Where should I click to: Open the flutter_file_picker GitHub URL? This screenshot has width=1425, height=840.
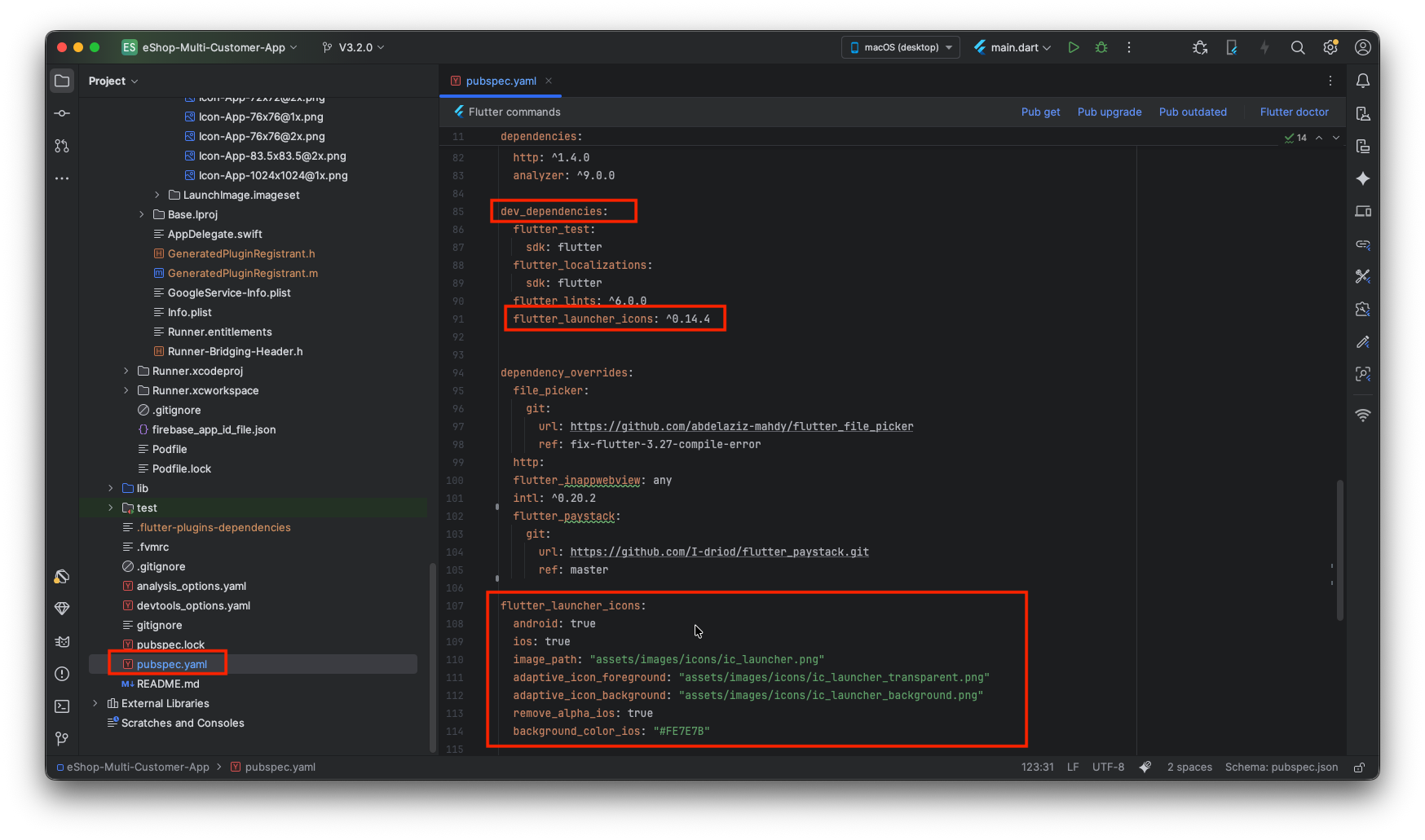pos(741,426)
